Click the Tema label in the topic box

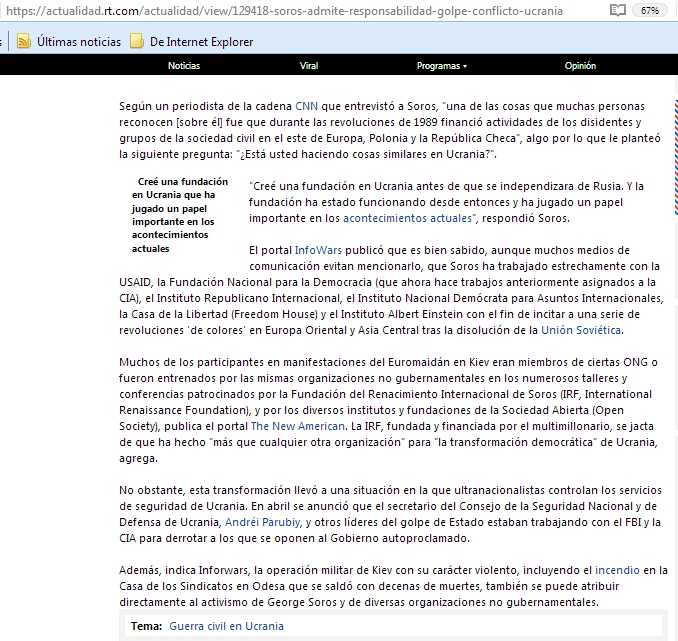tap(146, 626)
